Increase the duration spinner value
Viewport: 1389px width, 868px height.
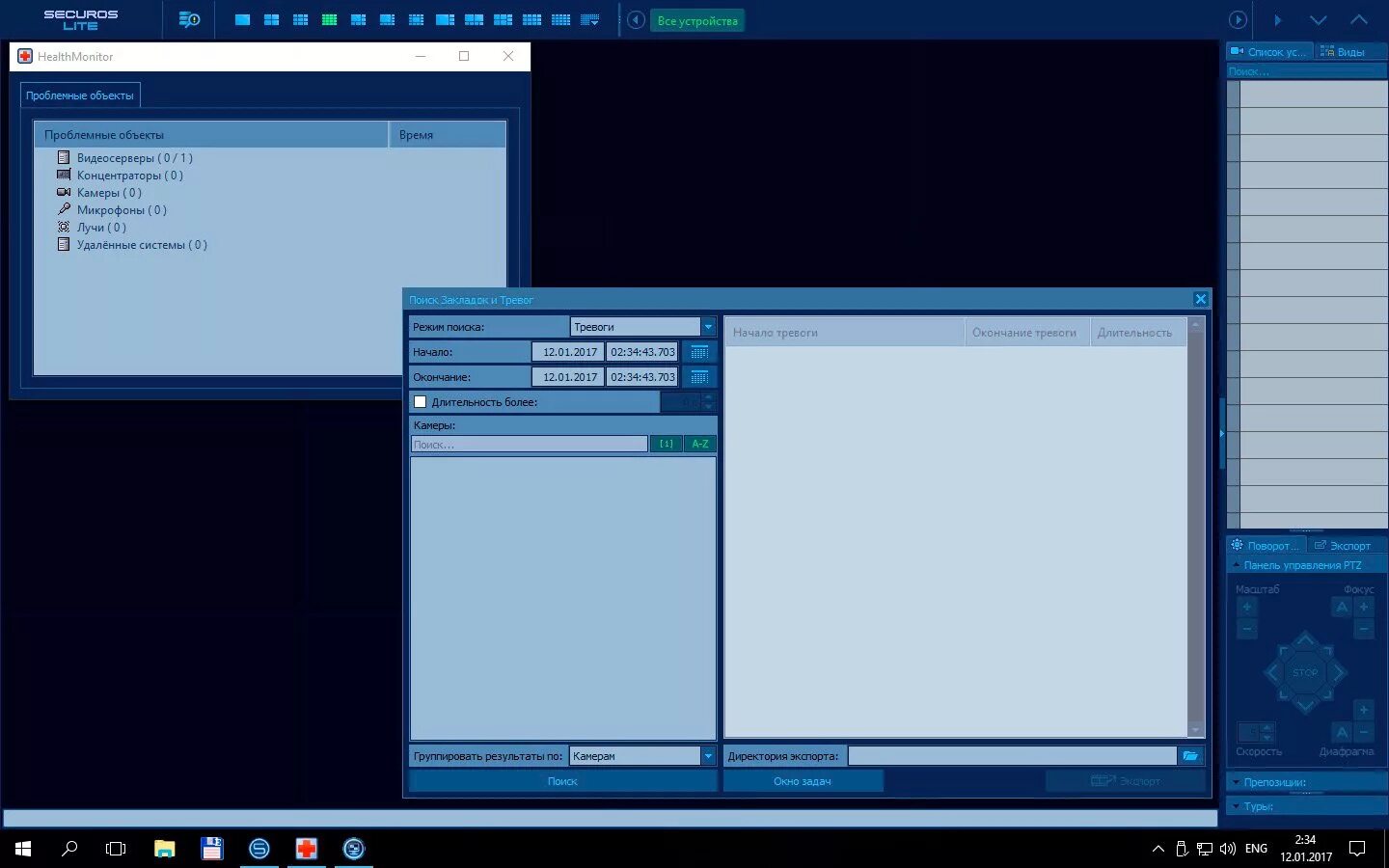(709, 396)
